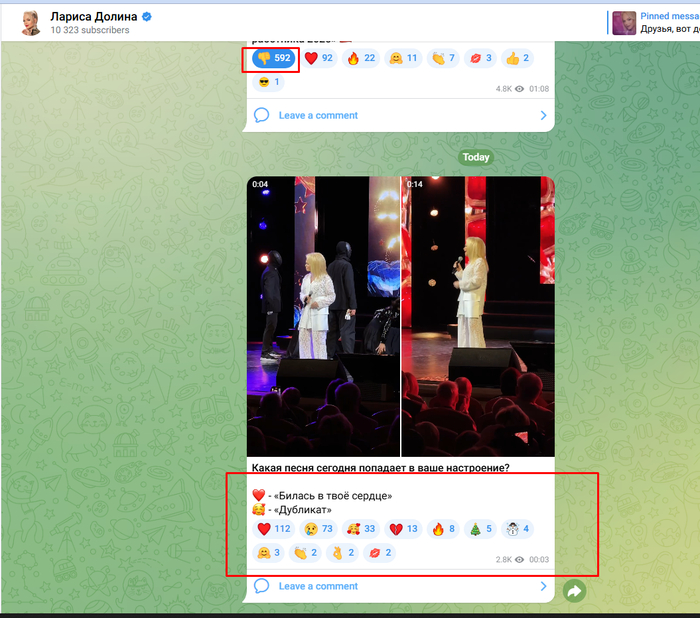700x618 pixels.
Task: Expand comments arrow on the upper post
Action: click(x=543, y=115)
